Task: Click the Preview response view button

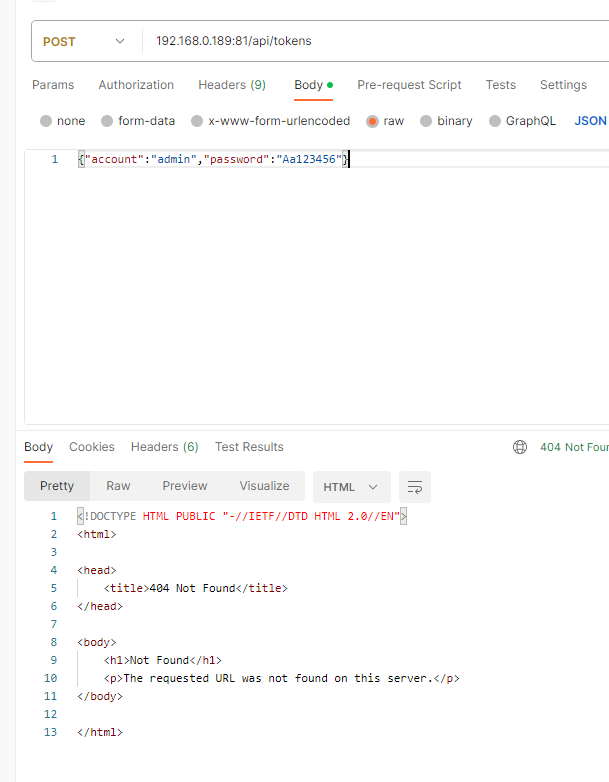Action: (x=185, y=486)
